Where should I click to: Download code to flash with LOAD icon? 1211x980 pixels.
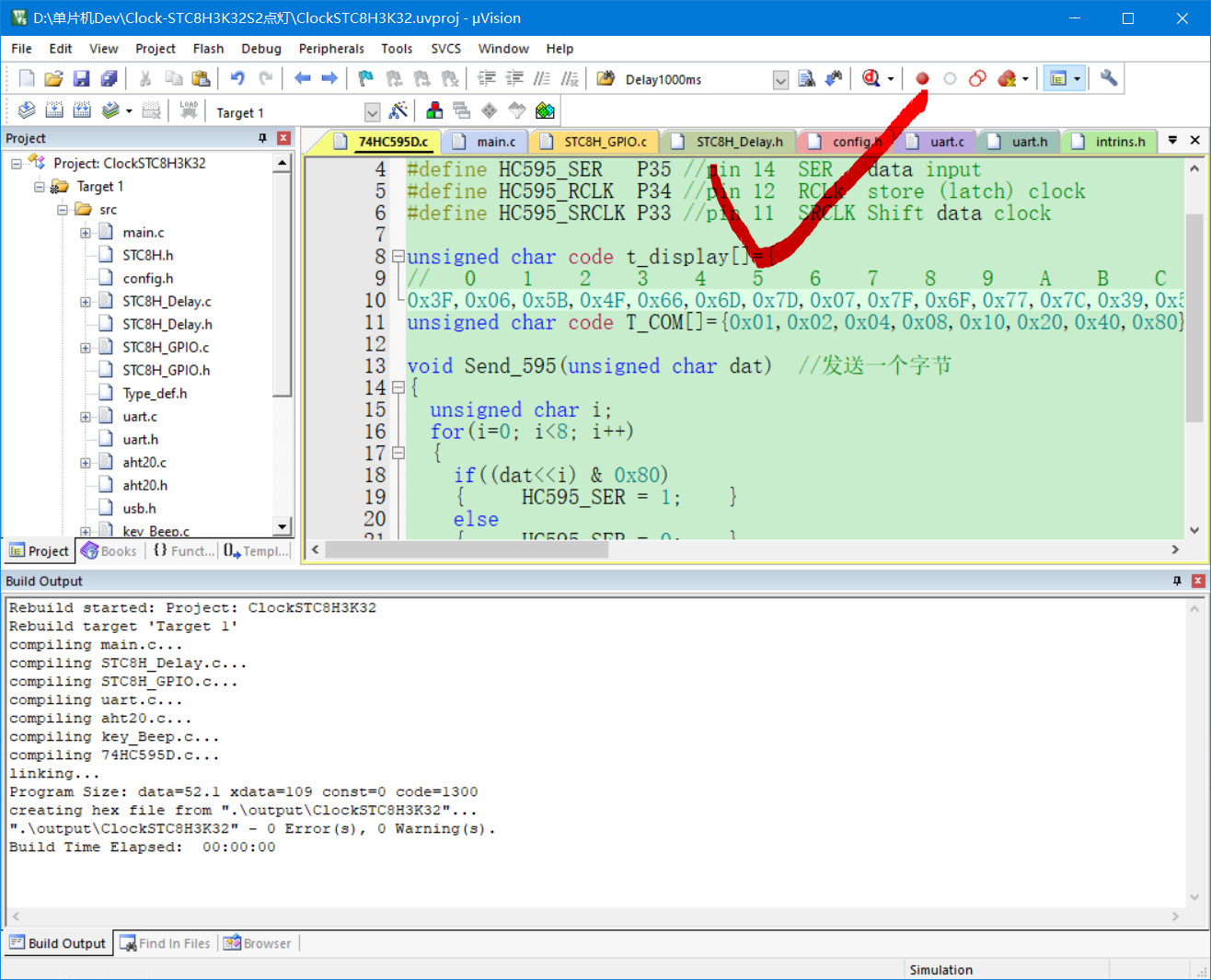[x=189, y=111]
